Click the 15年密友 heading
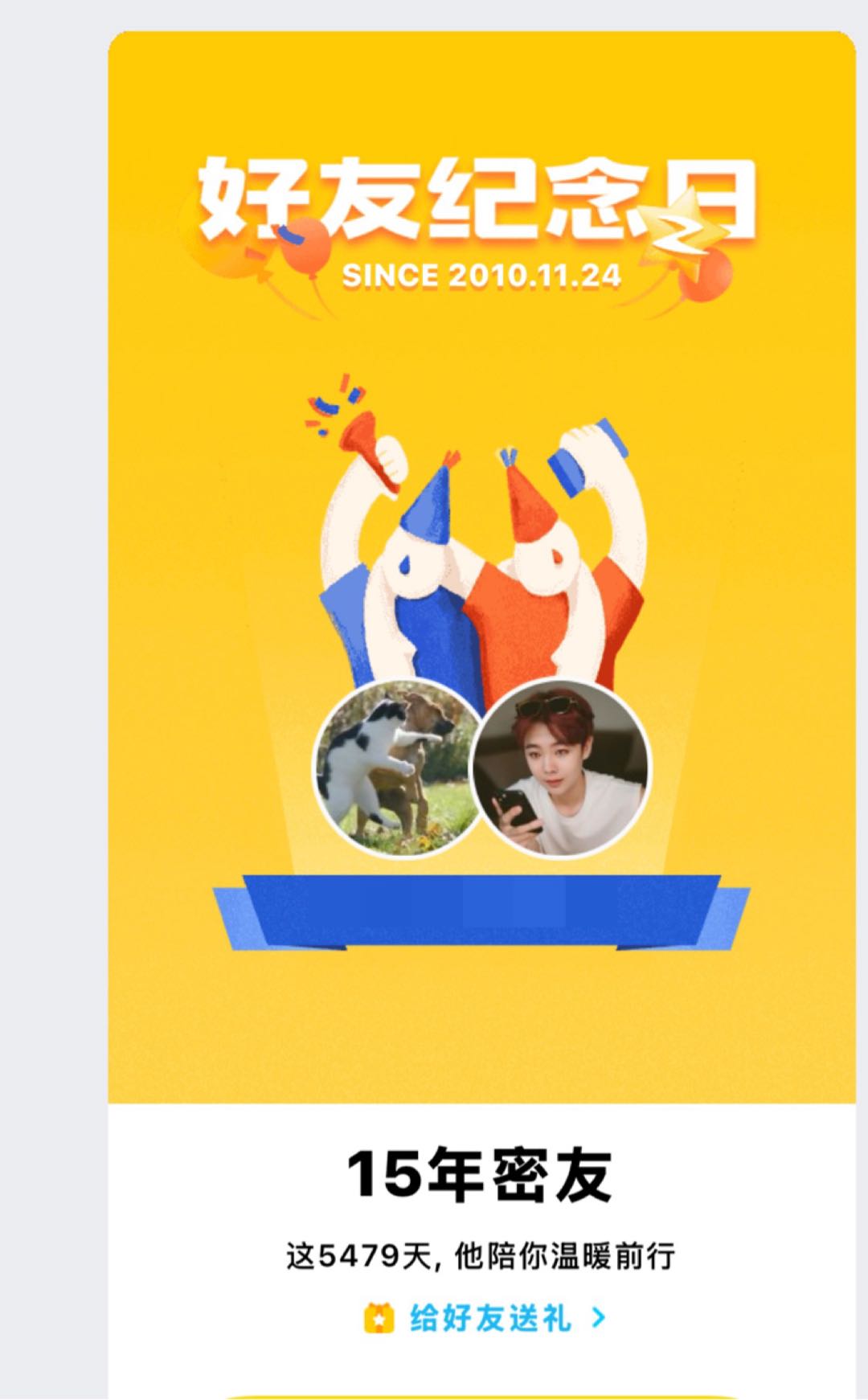Image resolution: width=868 pixels, height=1400 pixels. coord(479,1175)
